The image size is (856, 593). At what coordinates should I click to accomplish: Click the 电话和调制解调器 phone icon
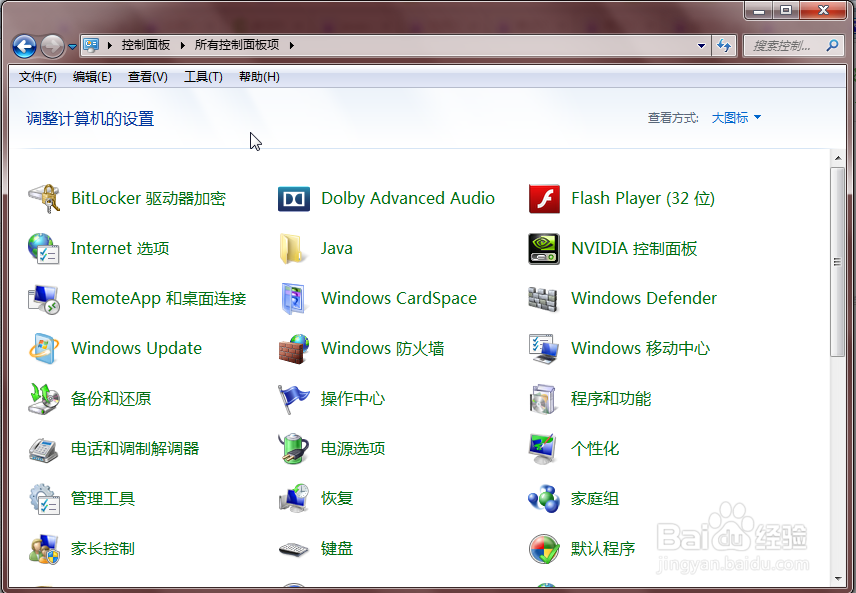pos(44,449)
